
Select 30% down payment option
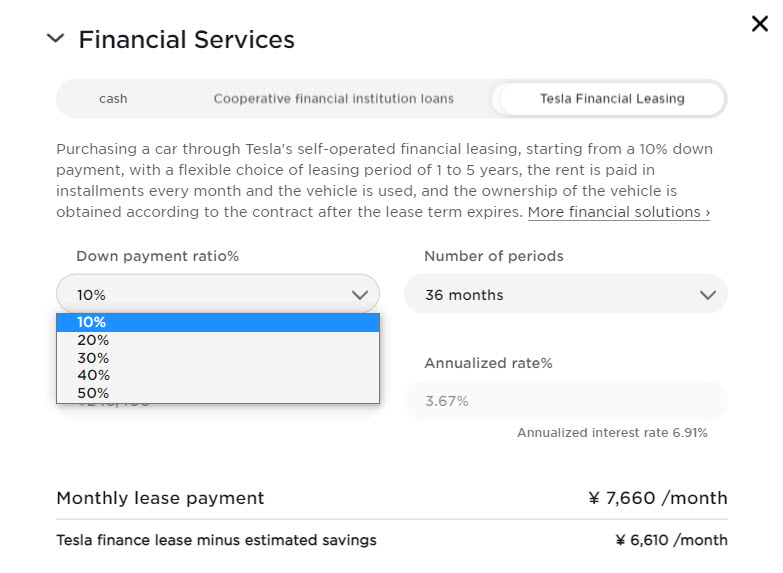point(218,358)
